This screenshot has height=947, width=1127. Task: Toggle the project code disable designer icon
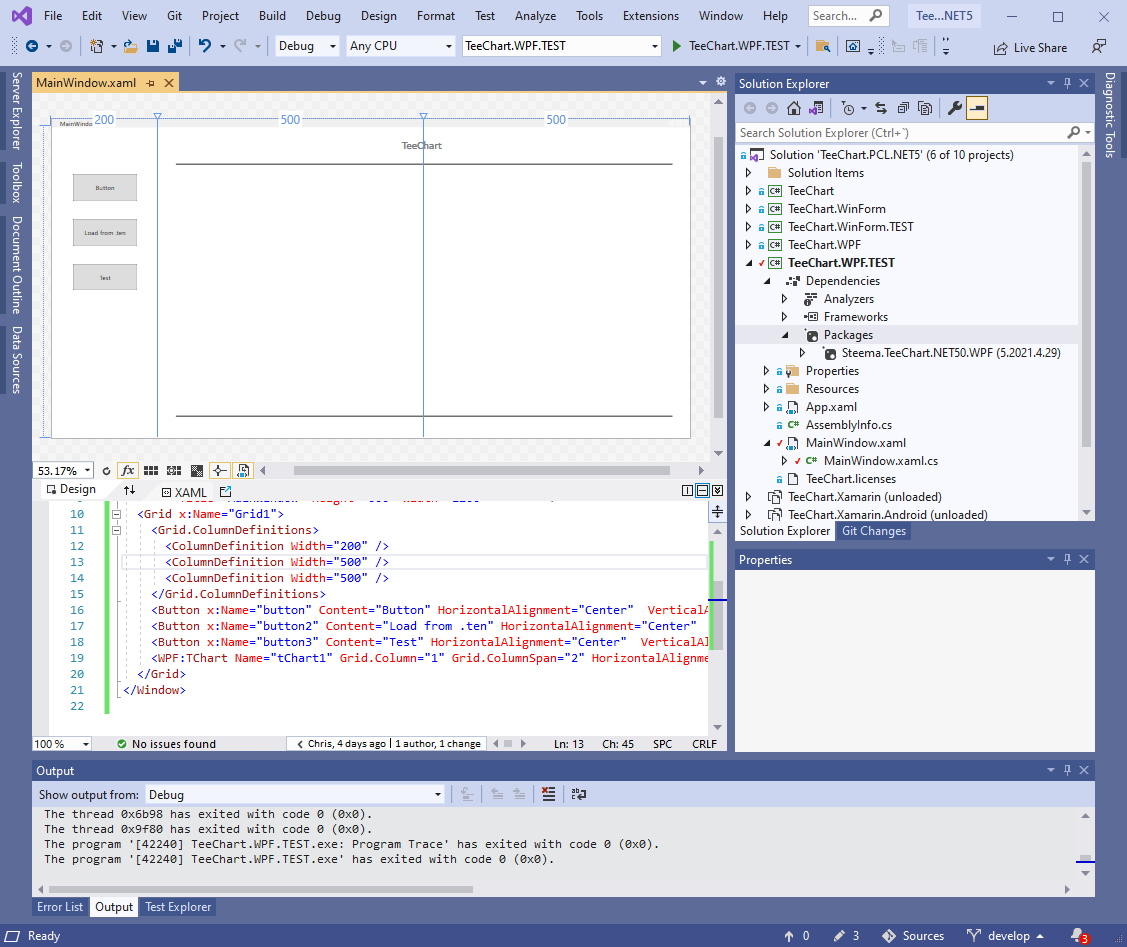click(243, 471)
